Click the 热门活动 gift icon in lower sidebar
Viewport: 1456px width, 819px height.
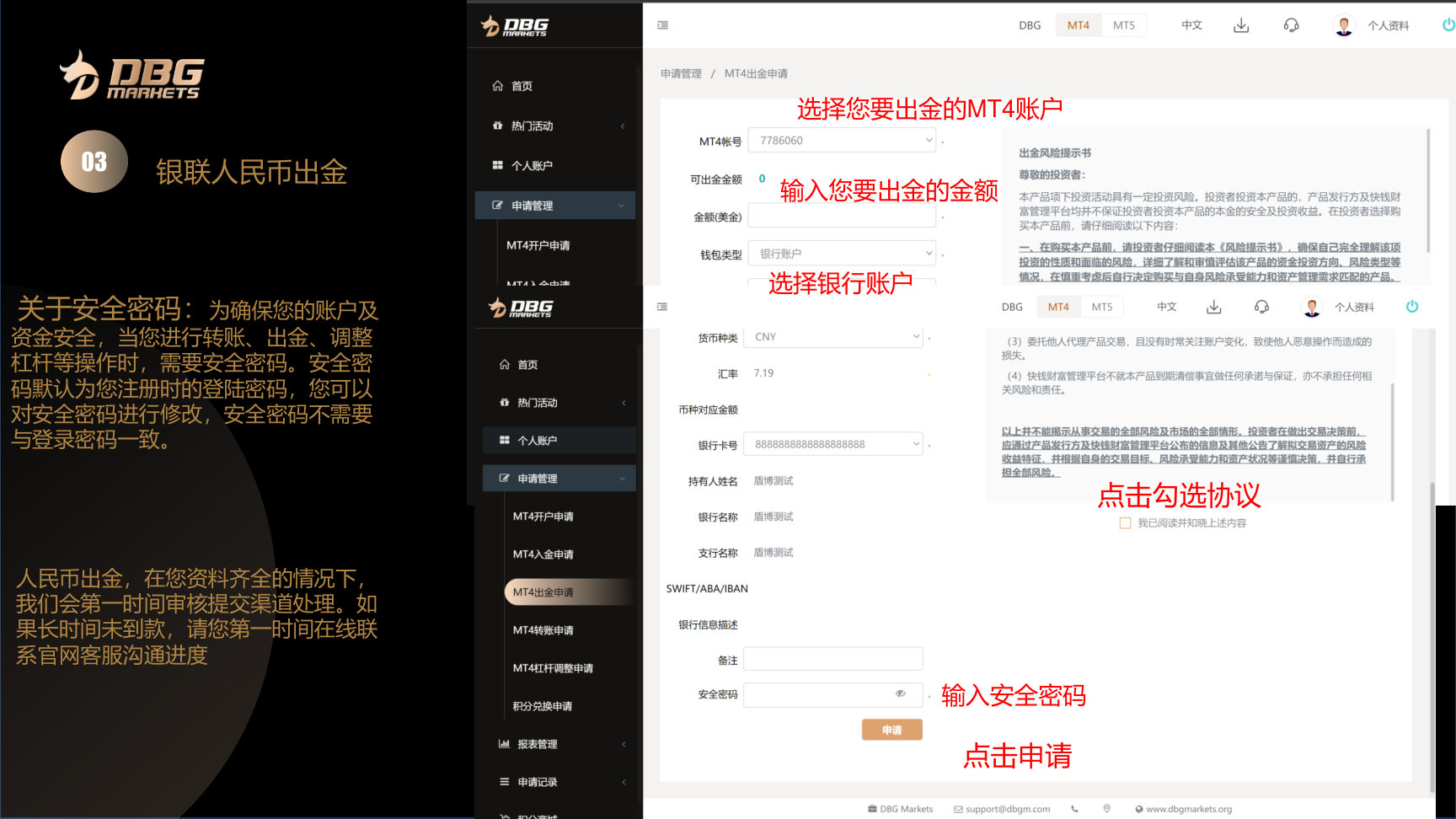click(x=504, y=402)
